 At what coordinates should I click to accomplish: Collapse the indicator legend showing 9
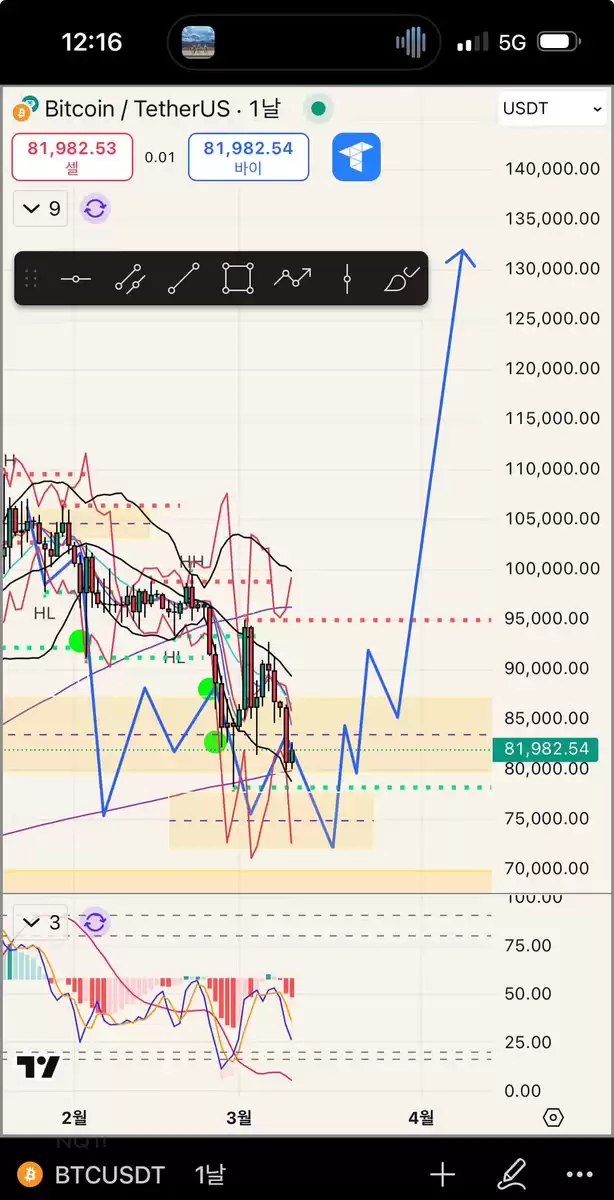click(42, 209)
